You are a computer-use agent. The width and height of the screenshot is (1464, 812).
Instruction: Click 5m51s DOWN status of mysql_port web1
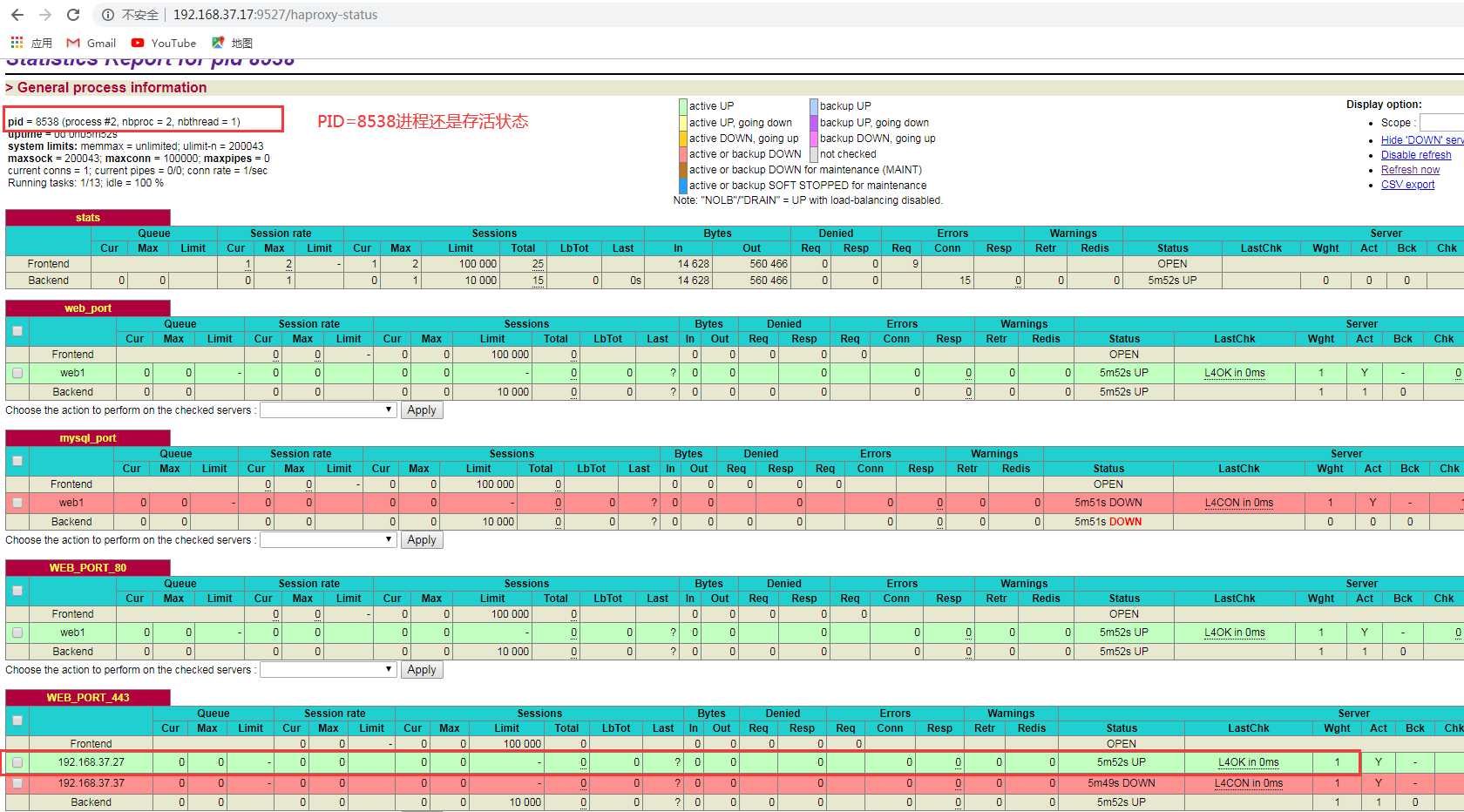[1108, 503]
